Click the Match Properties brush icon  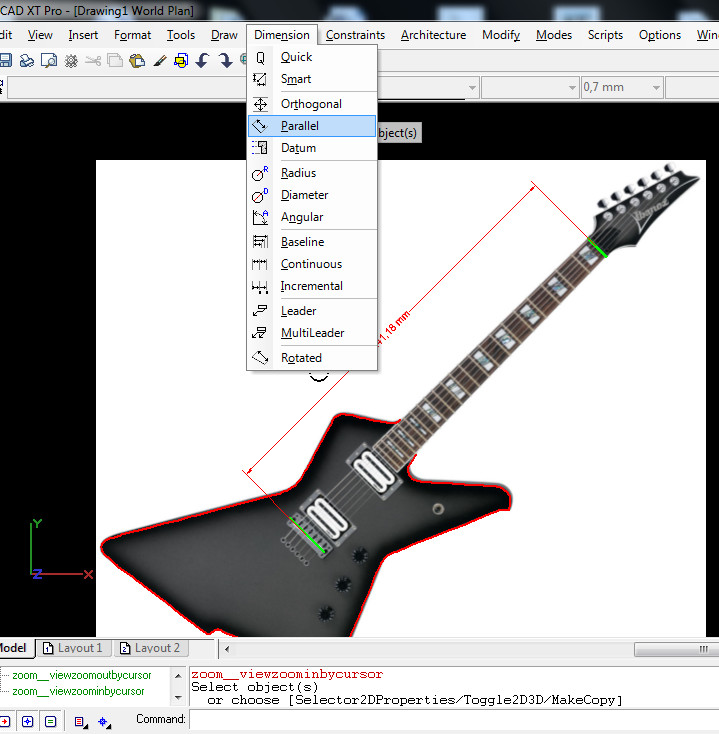159,60
